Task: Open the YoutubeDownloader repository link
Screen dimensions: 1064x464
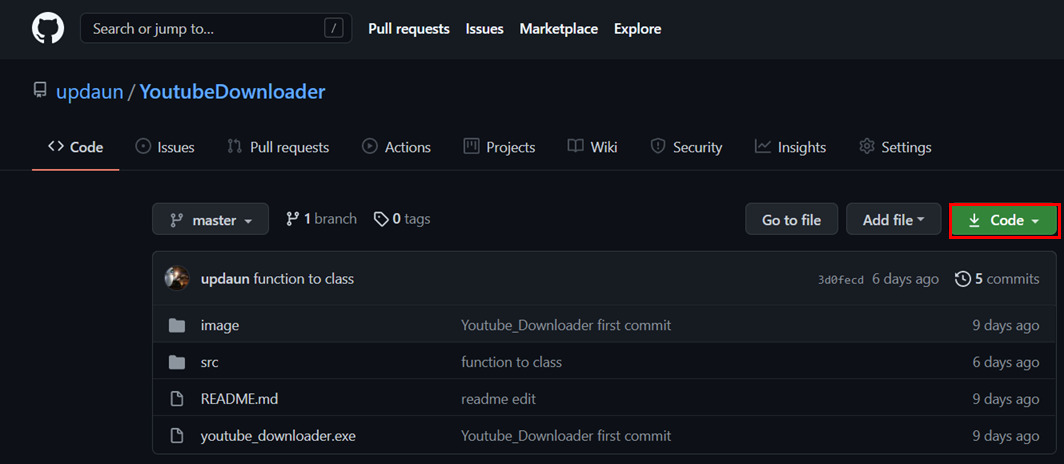Action: tap(233, 92)
